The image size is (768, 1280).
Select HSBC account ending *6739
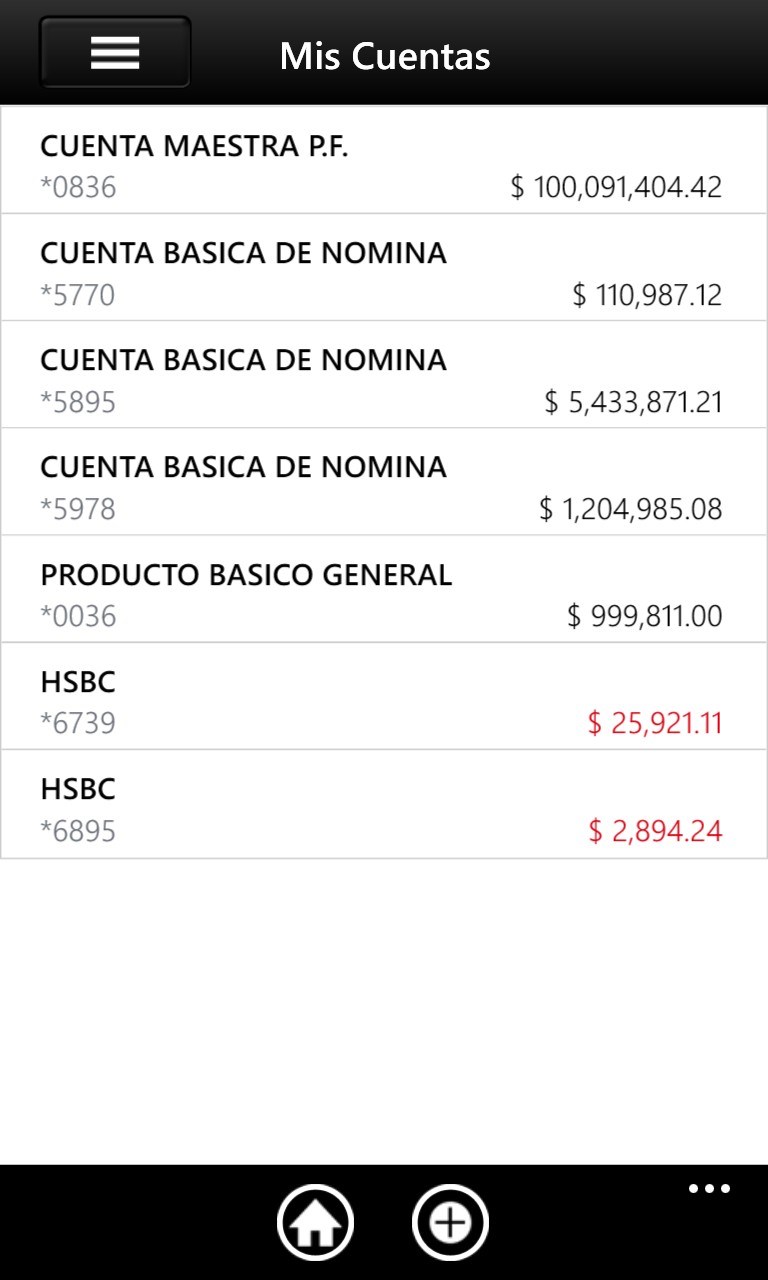pos(384,695)
